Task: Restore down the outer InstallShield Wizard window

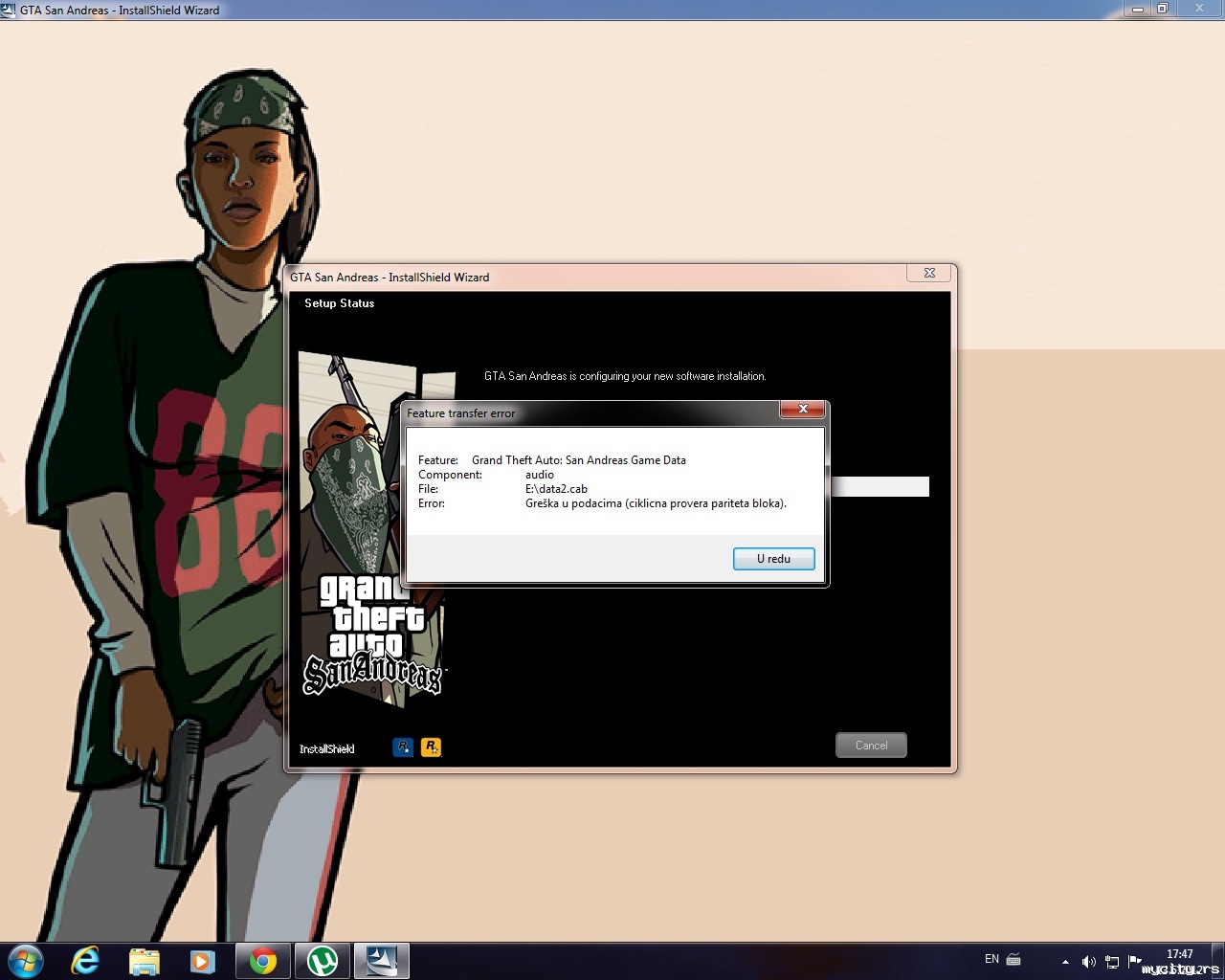Action: tap(1163, 9)
